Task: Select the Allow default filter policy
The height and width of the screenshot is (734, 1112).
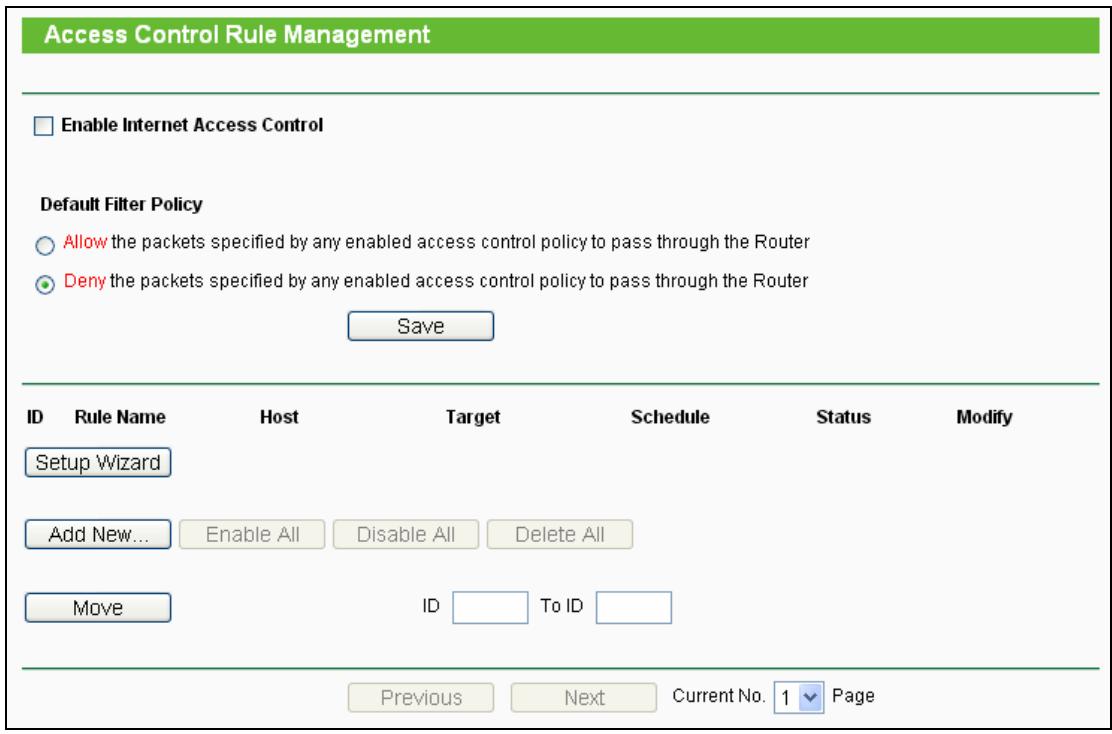Action: coord(45,245)
